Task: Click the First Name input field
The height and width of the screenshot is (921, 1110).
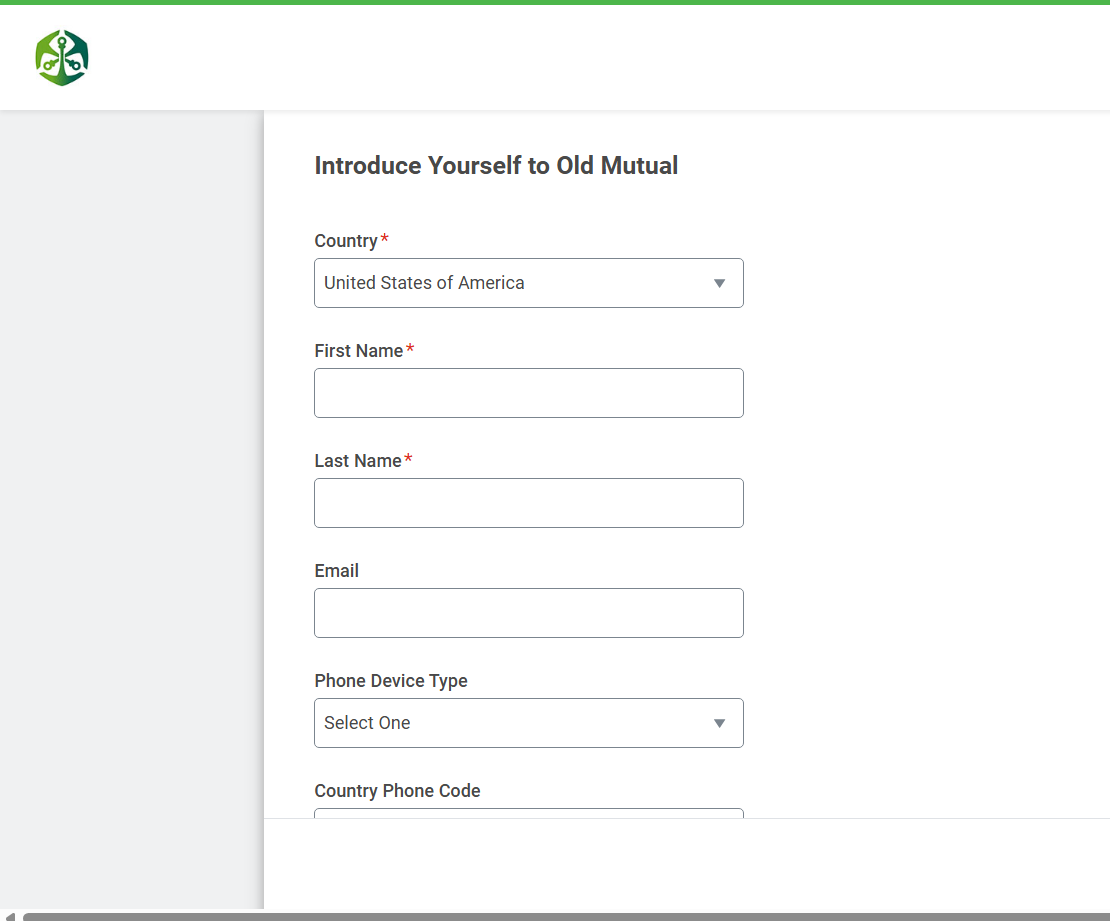Action: click(x=529, y=393)
